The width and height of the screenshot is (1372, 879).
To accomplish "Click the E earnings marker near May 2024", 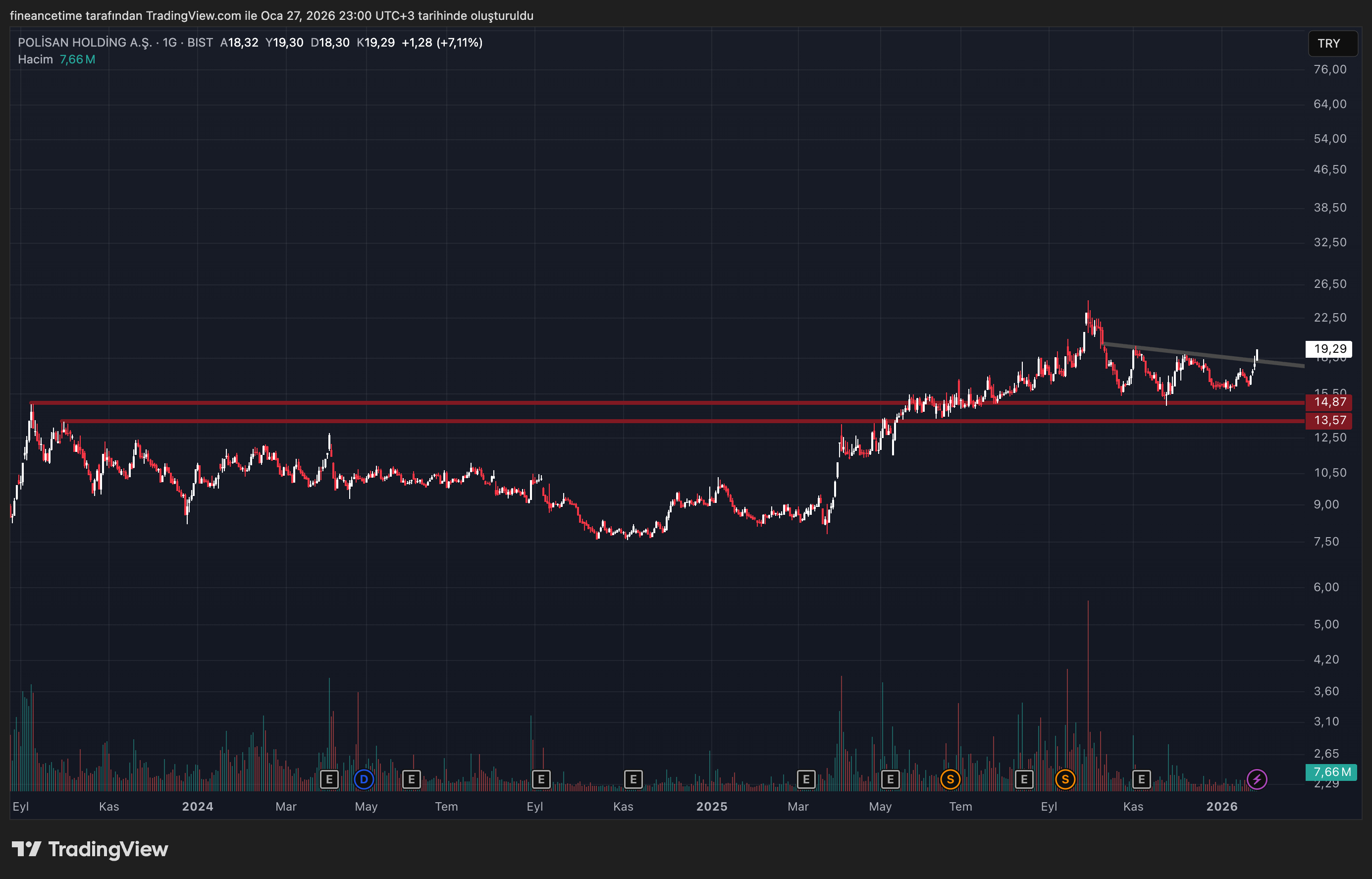I will (330, 779).
